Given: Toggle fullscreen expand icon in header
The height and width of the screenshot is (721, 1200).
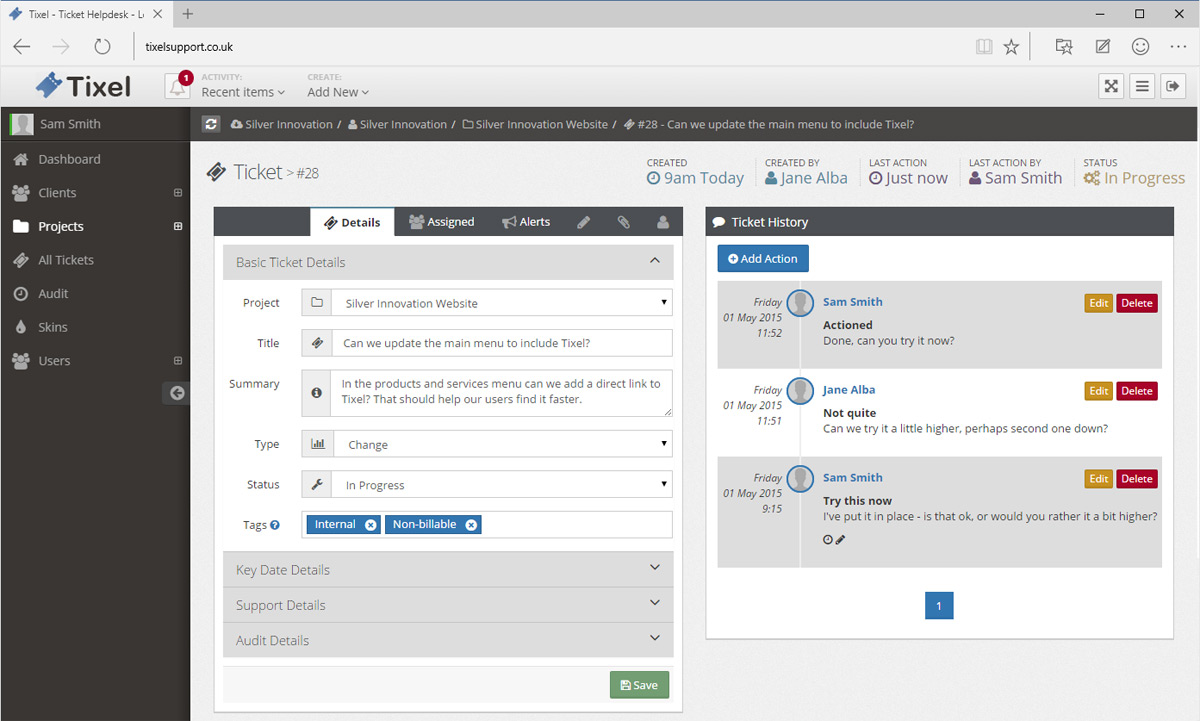Looking at the screenshot, I should click(1111, 86).
